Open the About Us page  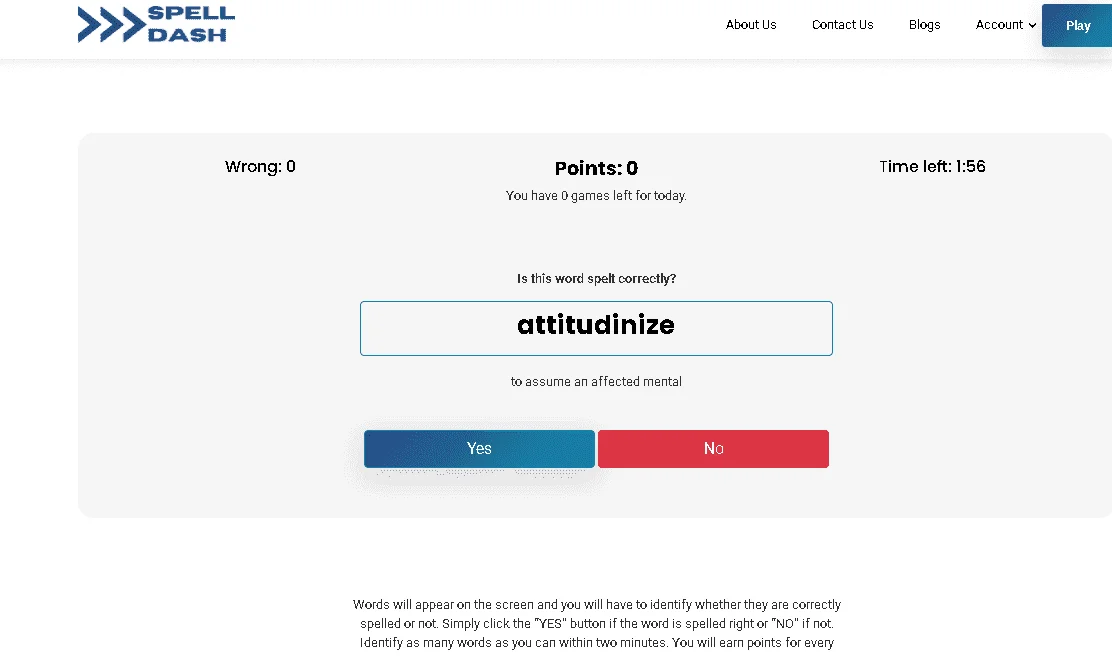pyautogui.click(x=750, y=25)
